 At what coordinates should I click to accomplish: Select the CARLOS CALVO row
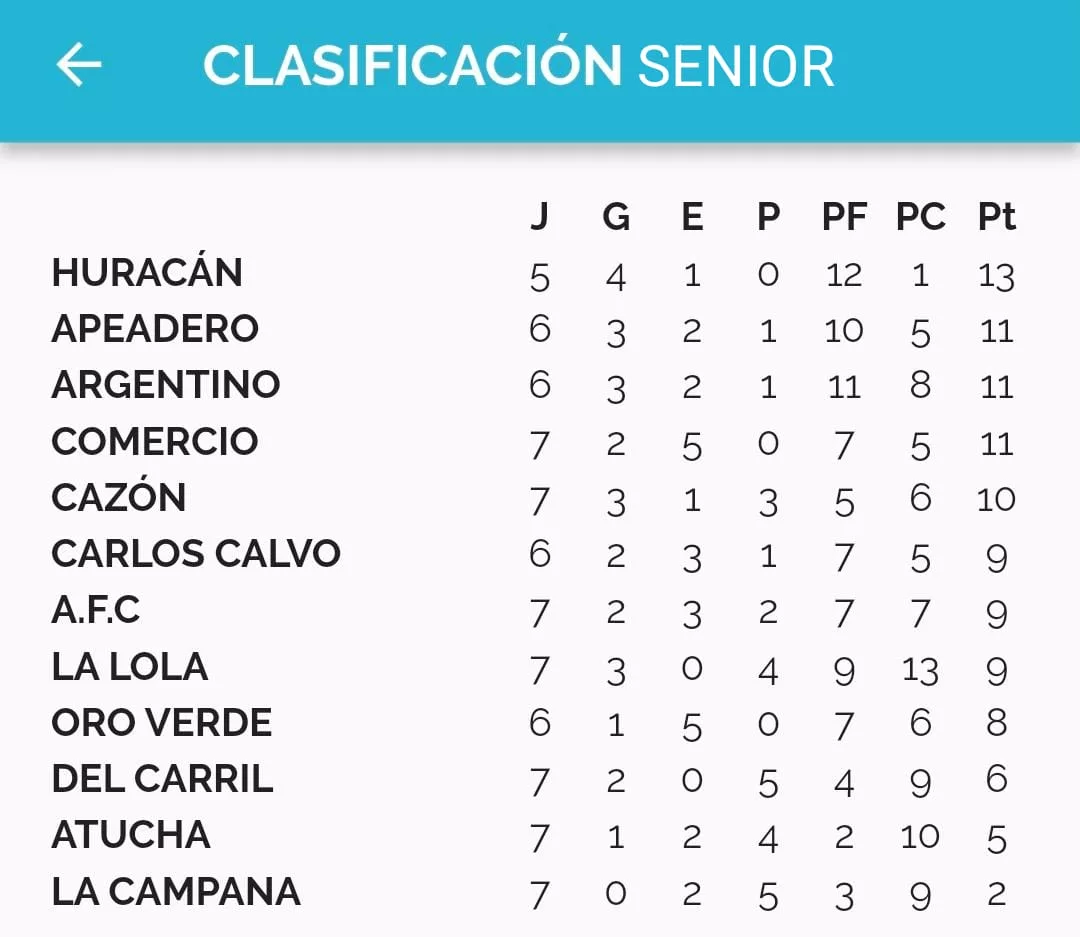[x=196, y=553]
